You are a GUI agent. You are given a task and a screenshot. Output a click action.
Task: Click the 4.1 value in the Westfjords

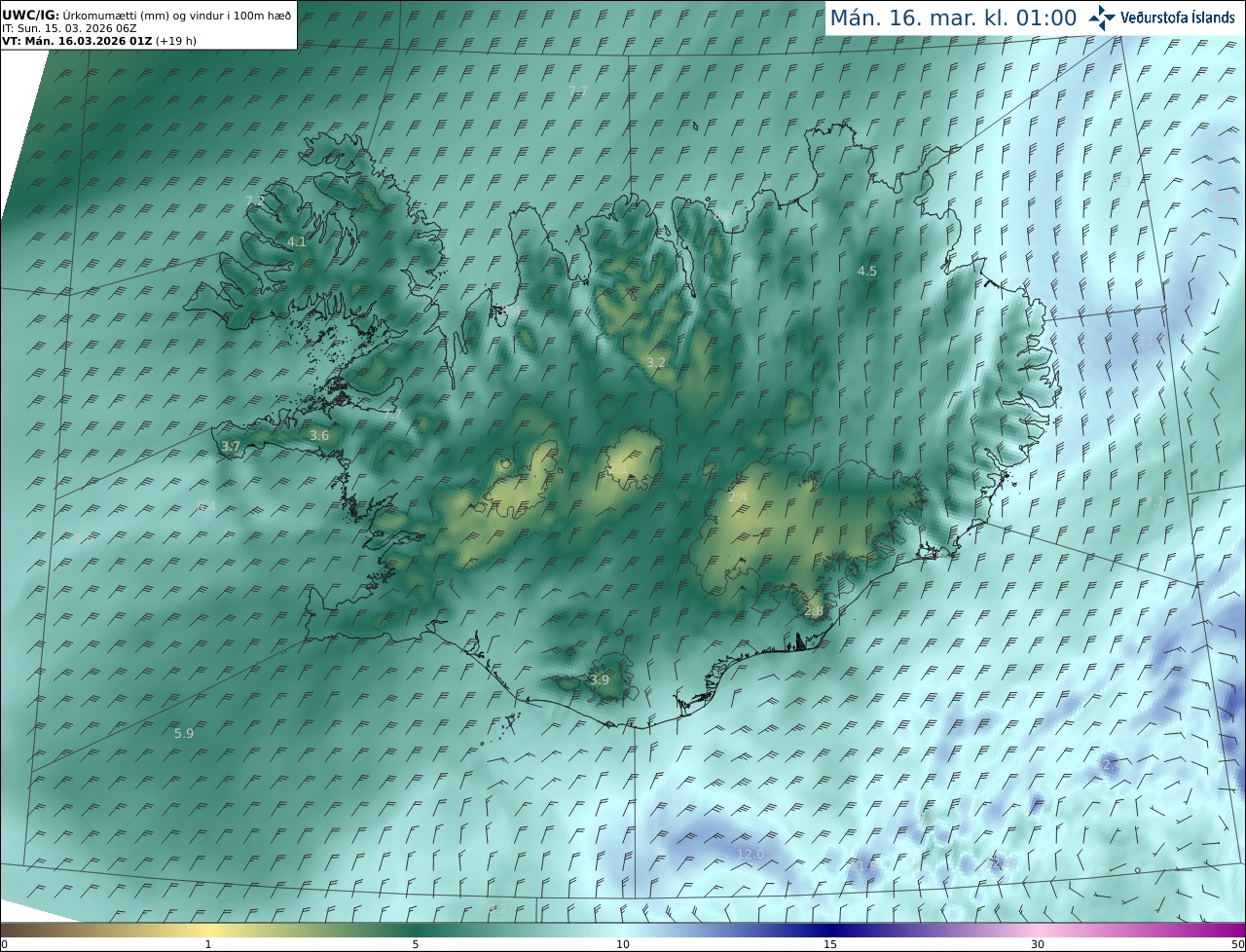(297, 241)
